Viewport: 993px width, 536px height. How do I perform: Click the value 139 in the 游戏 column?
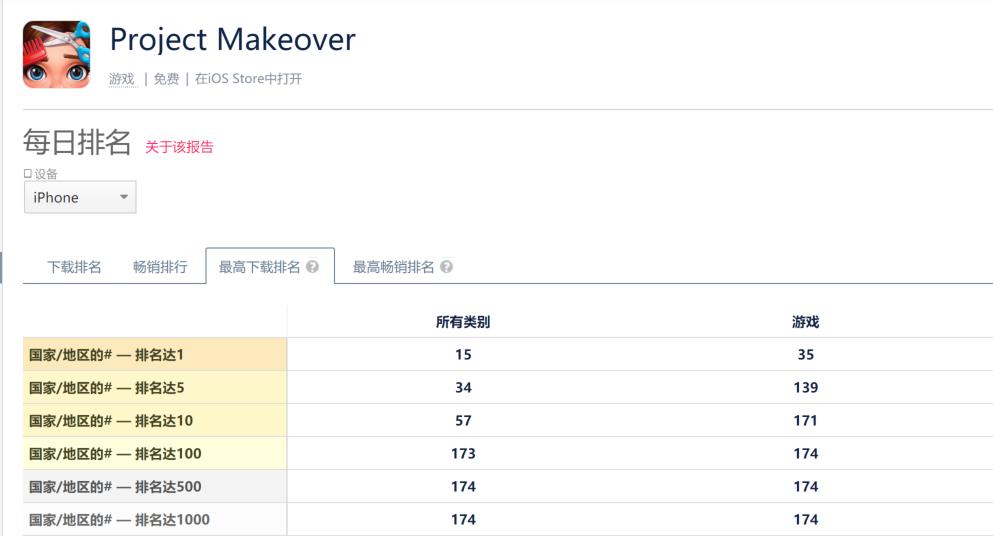[805, 388]
